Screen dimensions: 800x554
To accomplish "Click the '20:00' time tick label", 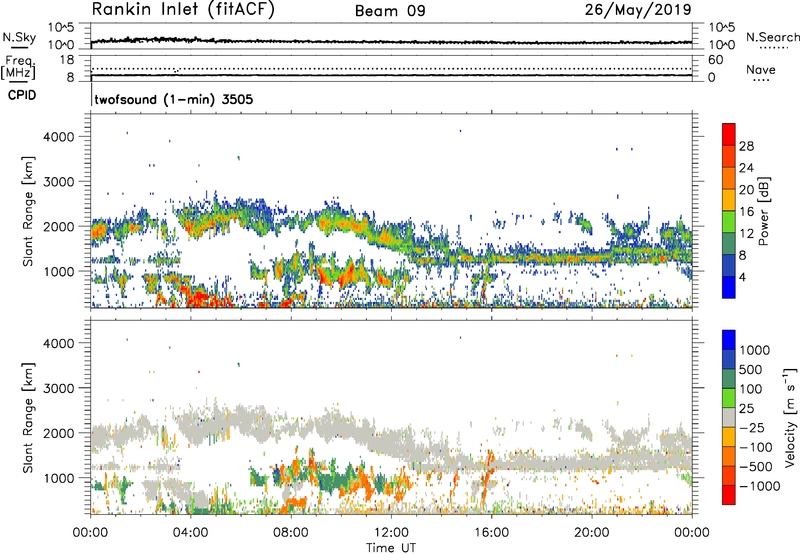I will (591, 533).
